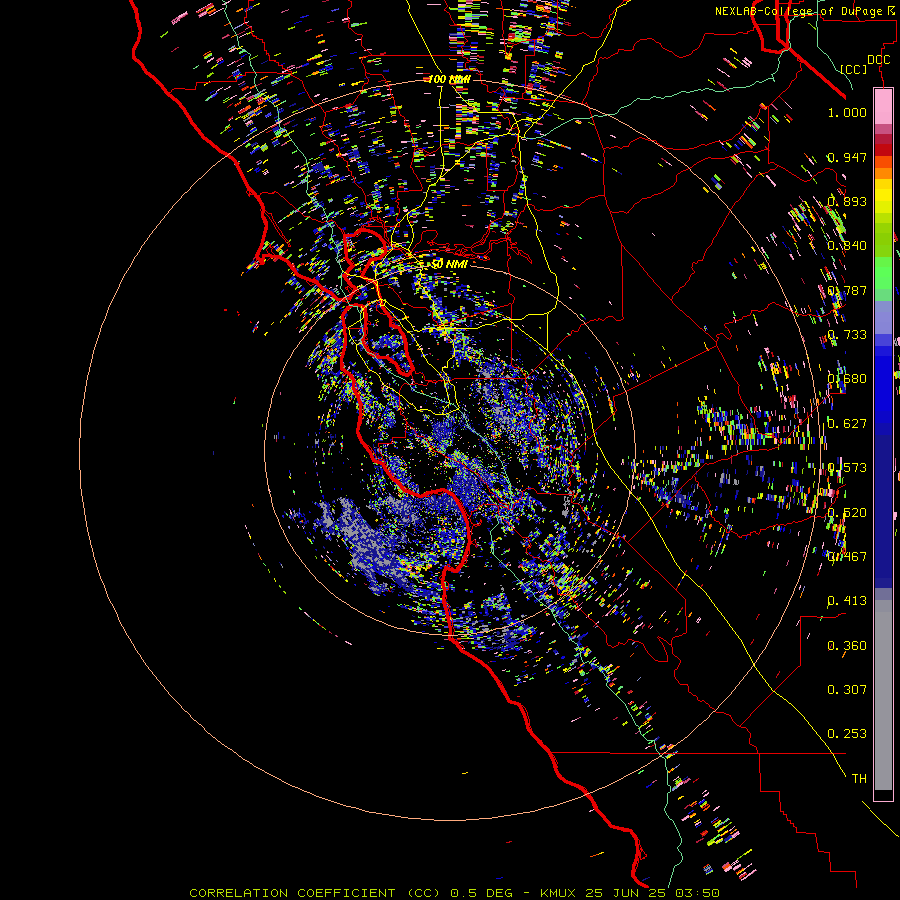Click the 03:50 time stamp
900x900 pixels.
(x=697, y=893)
